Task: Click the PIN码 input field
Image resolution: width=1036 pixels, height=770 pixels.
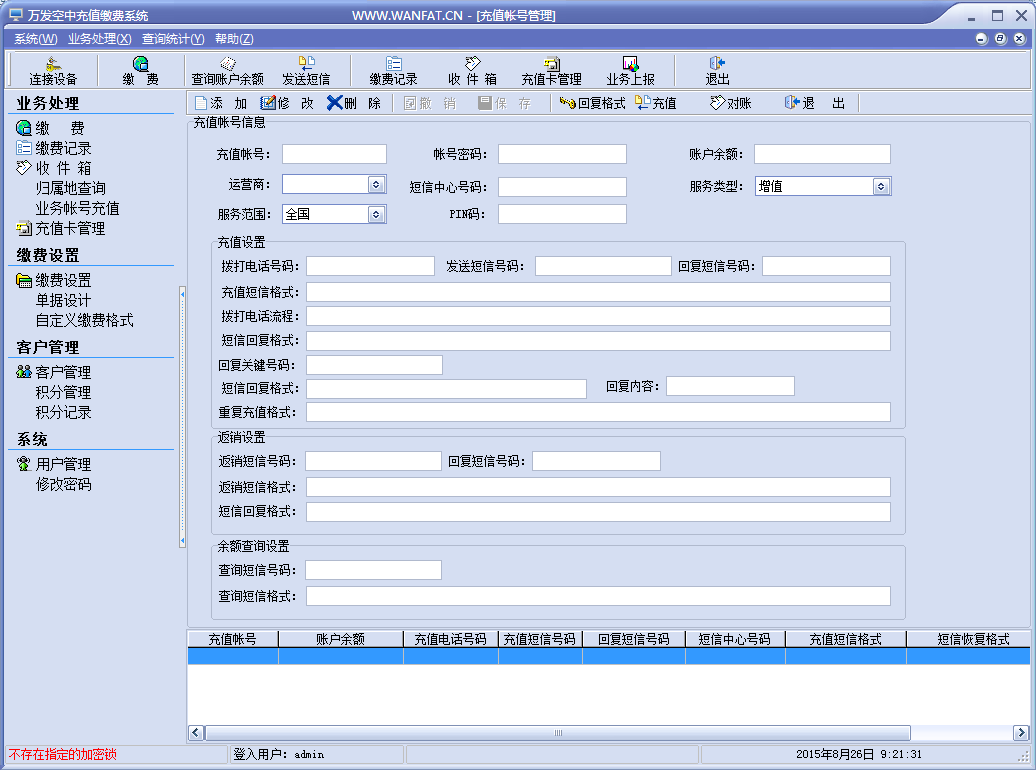Action: (x=562, y=214)
